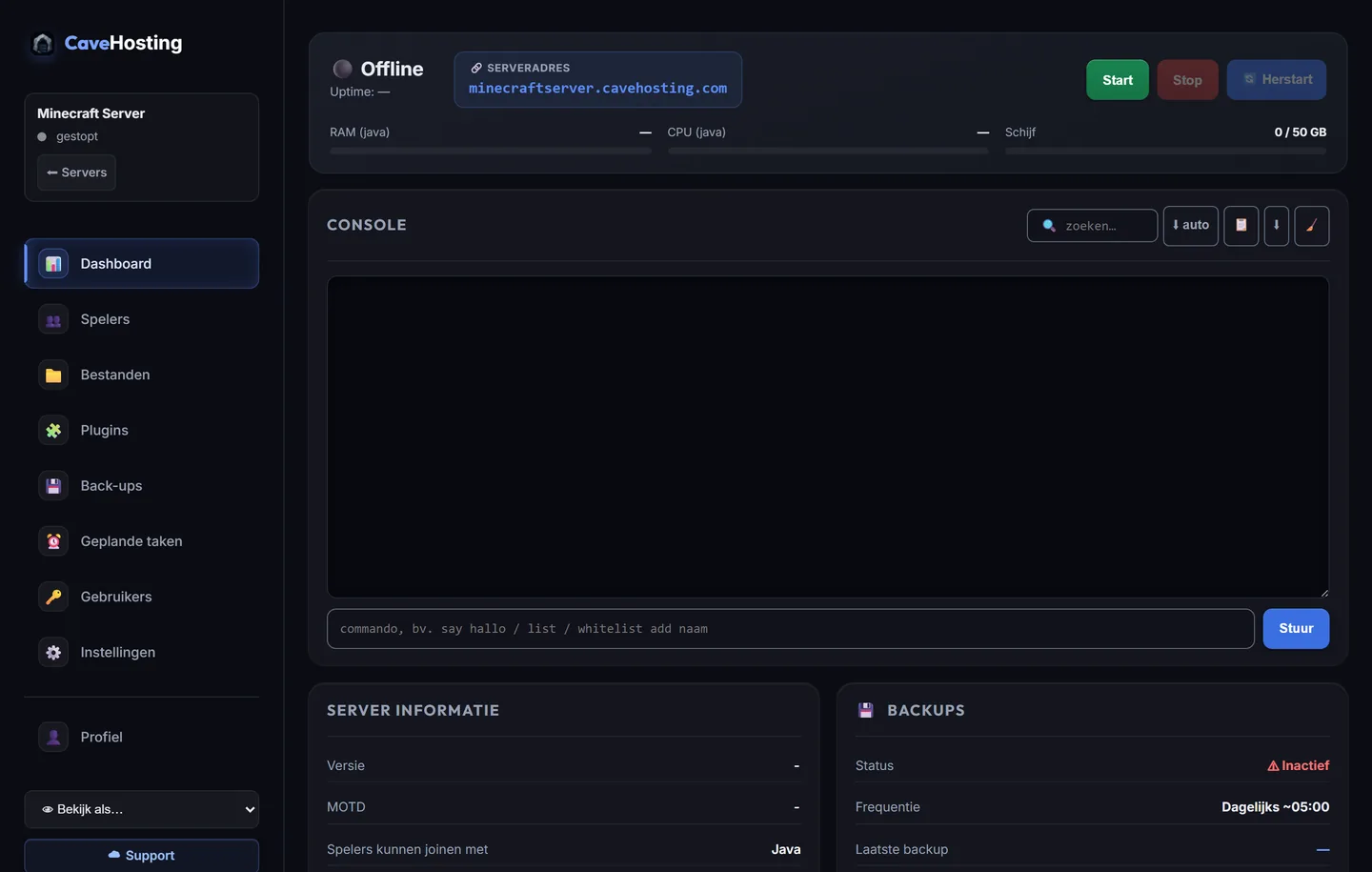Click the 'SERVER INFORMATIE' heading
The image size is (1372, 872).
(413, 710)
